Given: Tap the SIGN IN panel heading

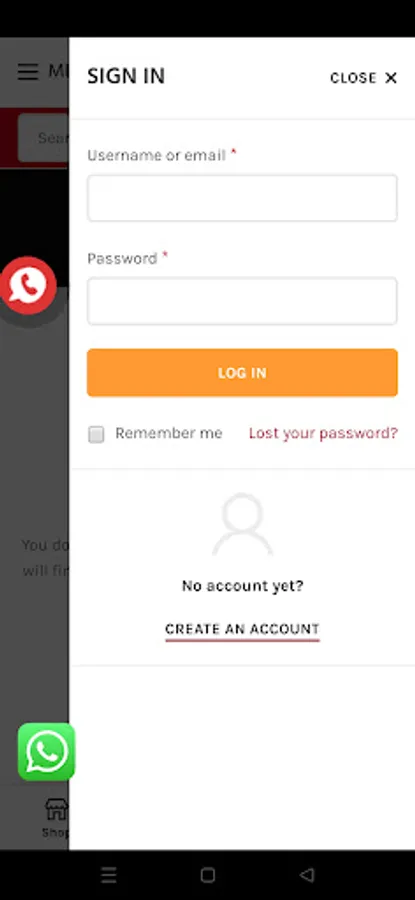Looking at the screenshot, I should [x=126, y=76].
